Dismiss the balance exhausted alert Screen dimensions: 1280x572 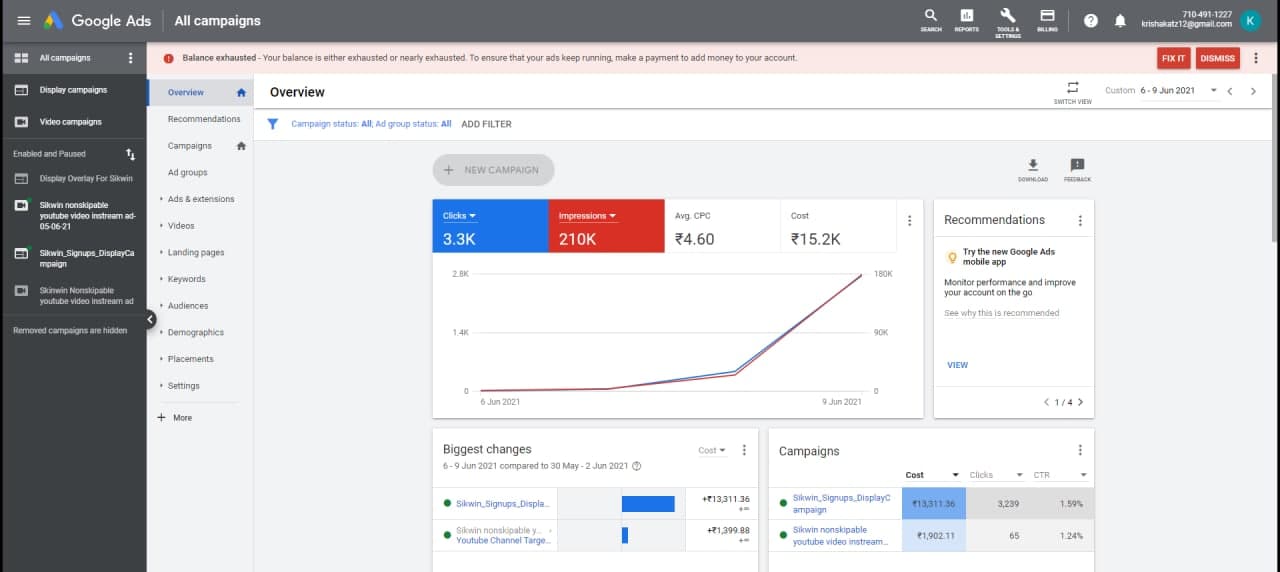pyautogui.click(x=1217, y=58)
